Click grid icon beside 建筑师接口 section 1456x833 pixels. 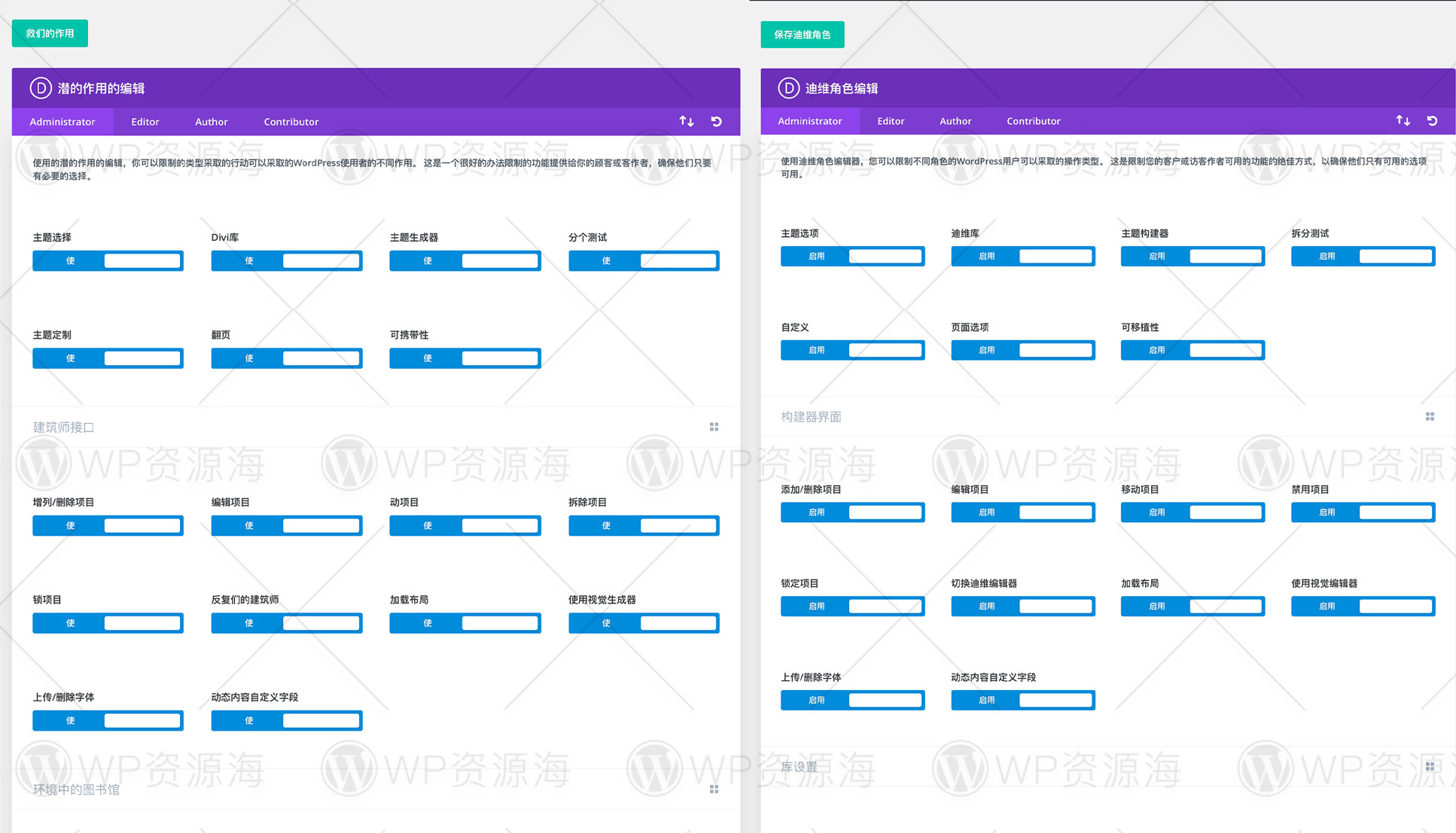pos(714,427)
